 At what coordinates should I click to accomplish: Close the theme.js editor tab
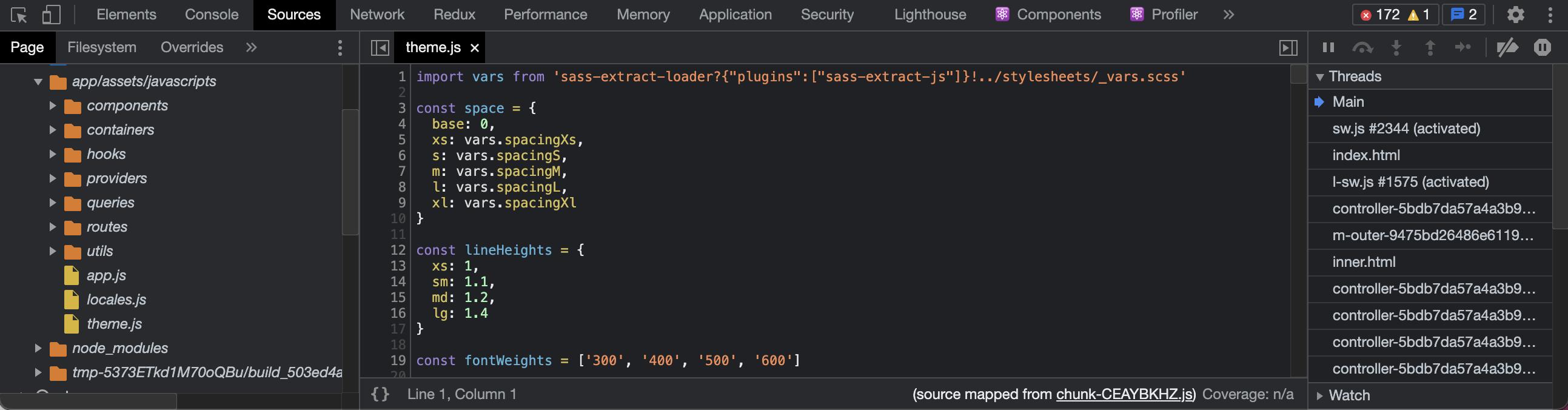(475, 47)
